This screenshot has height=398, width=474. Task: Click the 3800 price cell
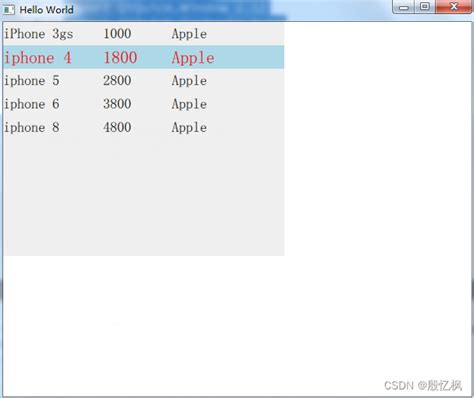[117, 104]
